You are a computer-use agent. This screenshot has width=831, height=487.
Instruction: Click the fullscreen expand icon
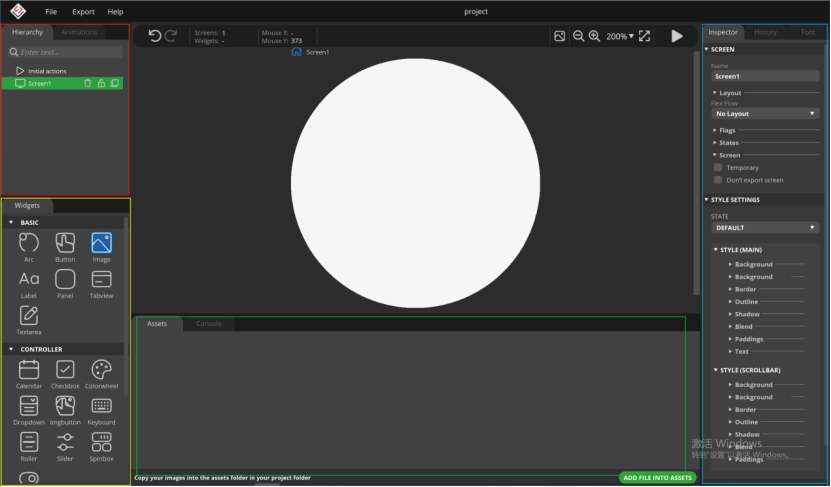(x=644, y=36)
